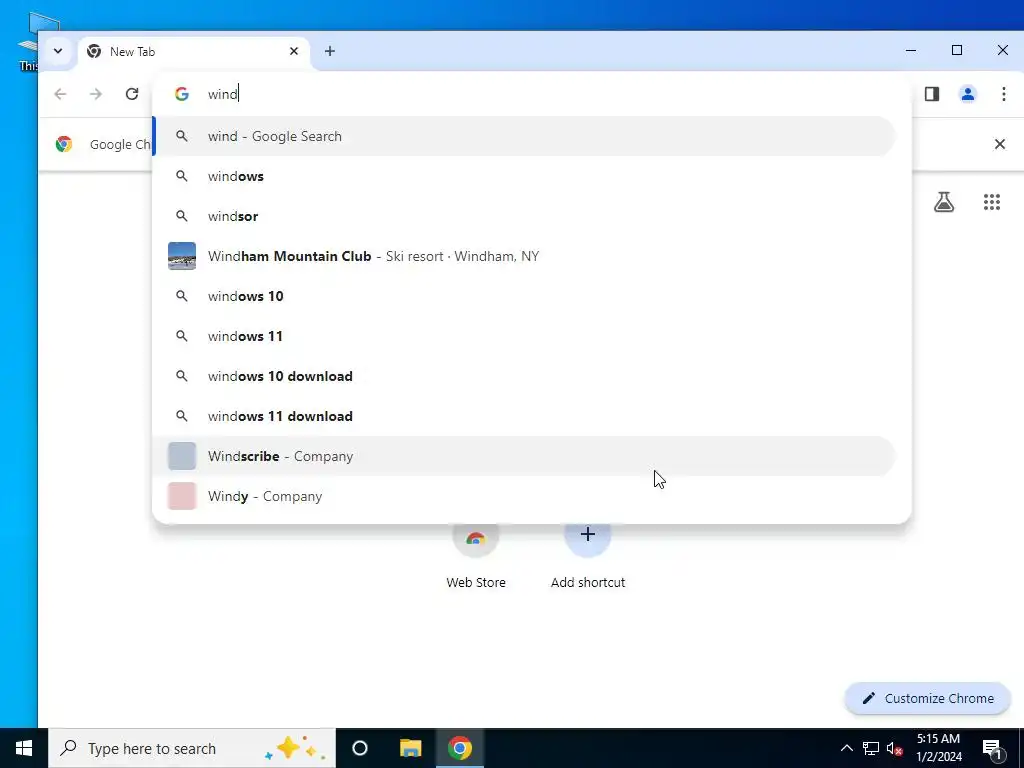Click the Windy suggestion image placeholder
1024x768 pixels.
tap(182, 496)
